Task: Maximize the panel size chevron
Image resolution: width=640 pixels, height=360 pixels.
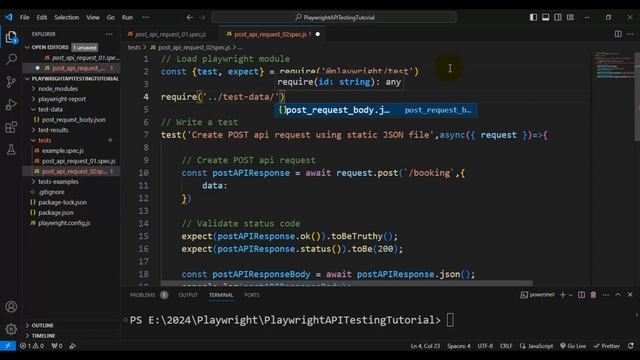Action: pyautogui.click(x=618, y=295)
